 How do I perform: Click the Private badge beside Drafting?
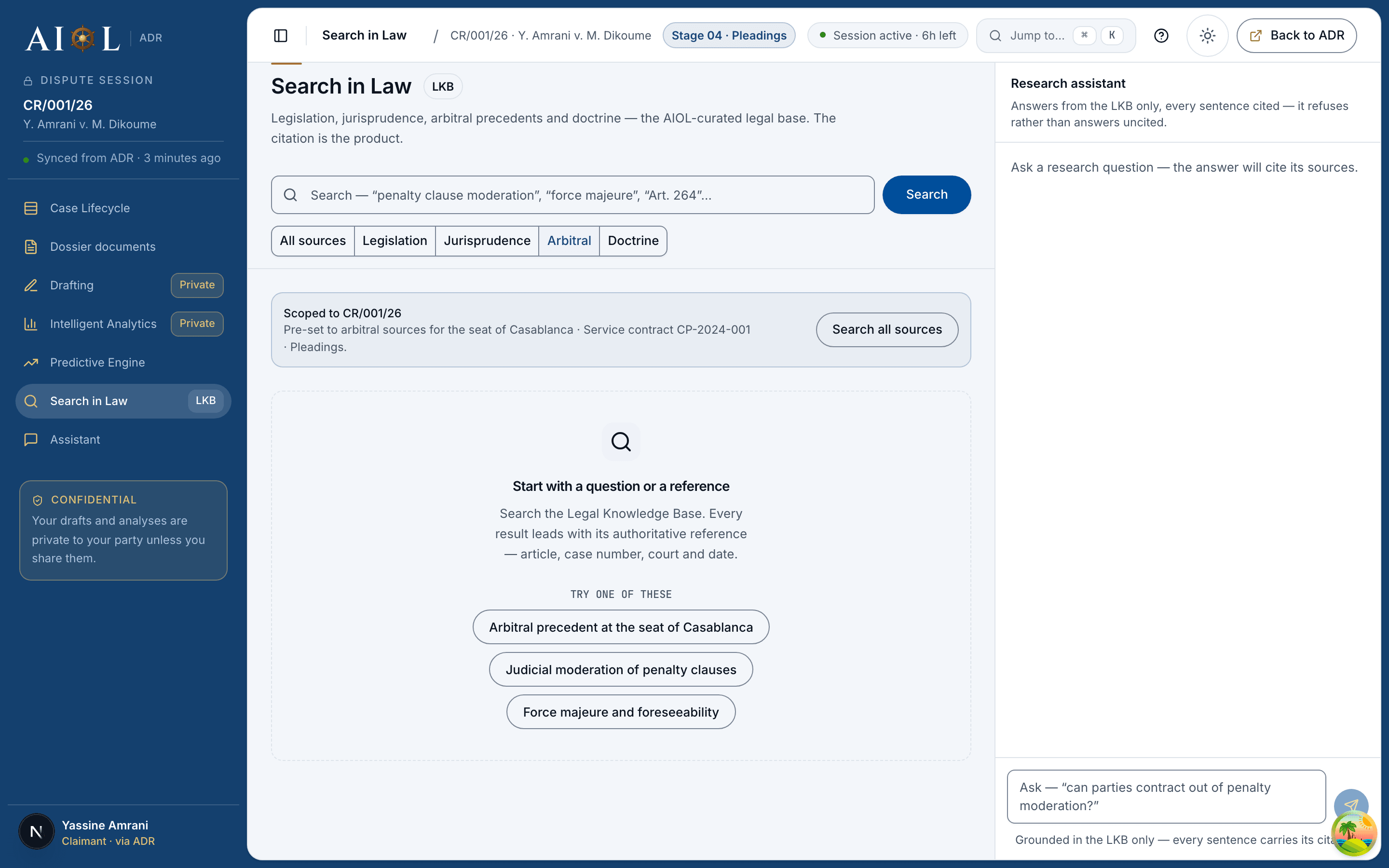[x=197, y=285]
